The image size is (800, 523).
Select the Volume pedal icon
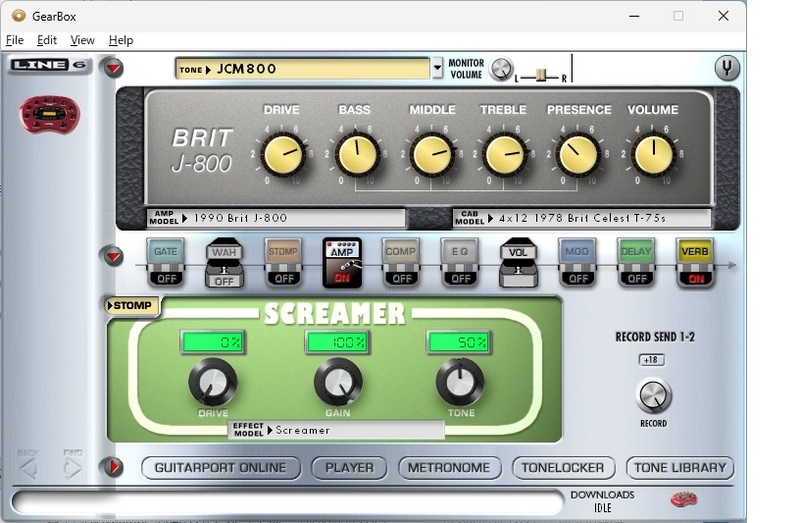tap(518, 263)
